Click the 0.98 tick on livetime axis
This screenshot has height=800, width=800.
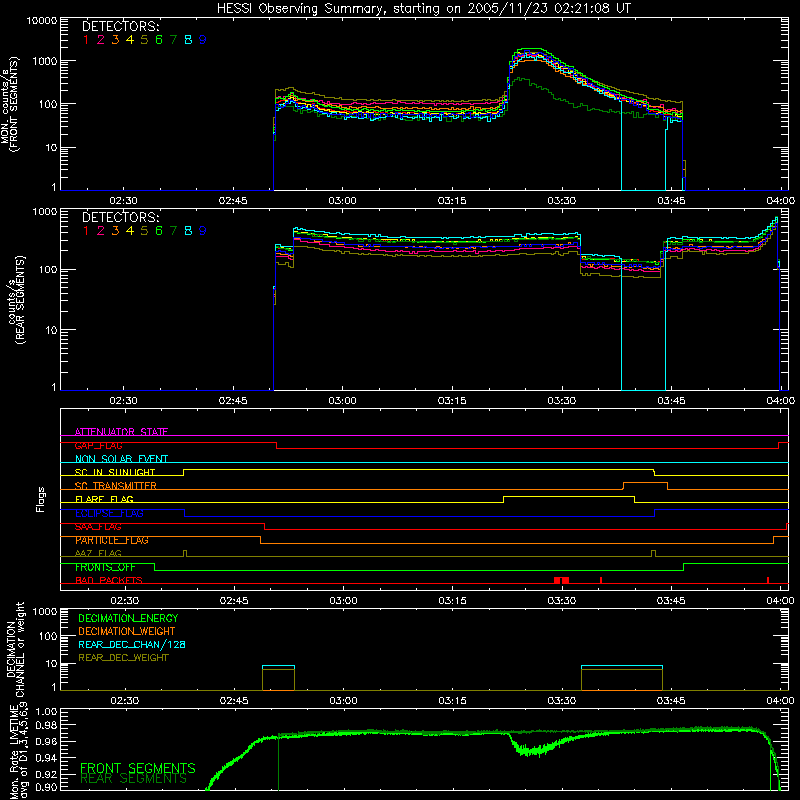(46, 726)
